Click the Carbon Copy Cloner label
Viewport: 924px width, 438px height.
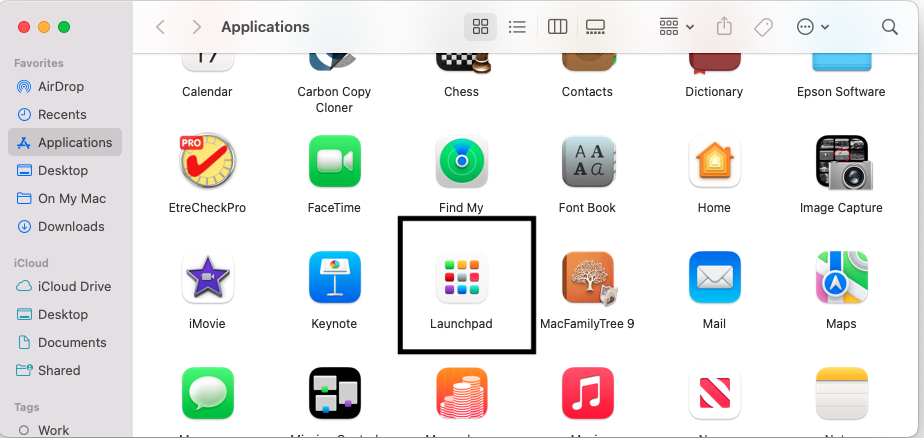click(334, 100)
